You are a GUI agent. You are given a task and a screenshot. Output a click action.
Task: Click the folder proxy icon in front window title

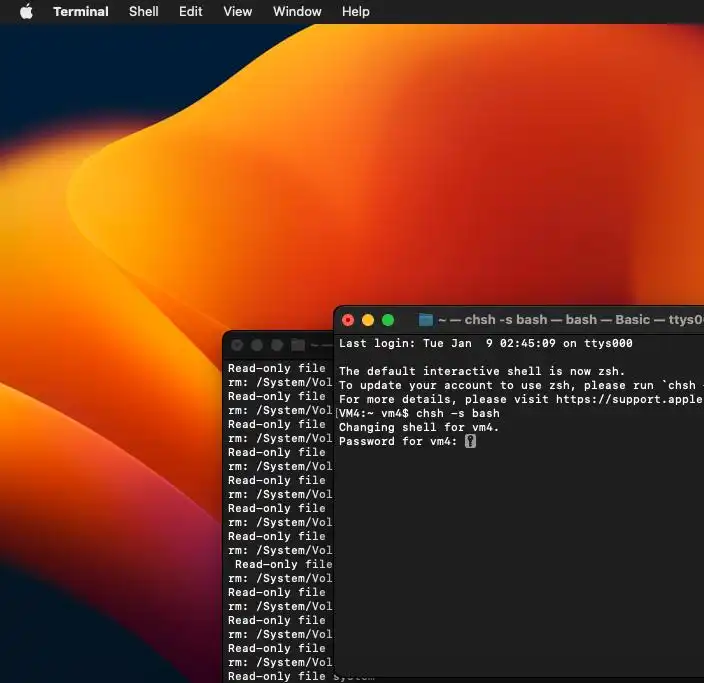(x=426, y=320)
